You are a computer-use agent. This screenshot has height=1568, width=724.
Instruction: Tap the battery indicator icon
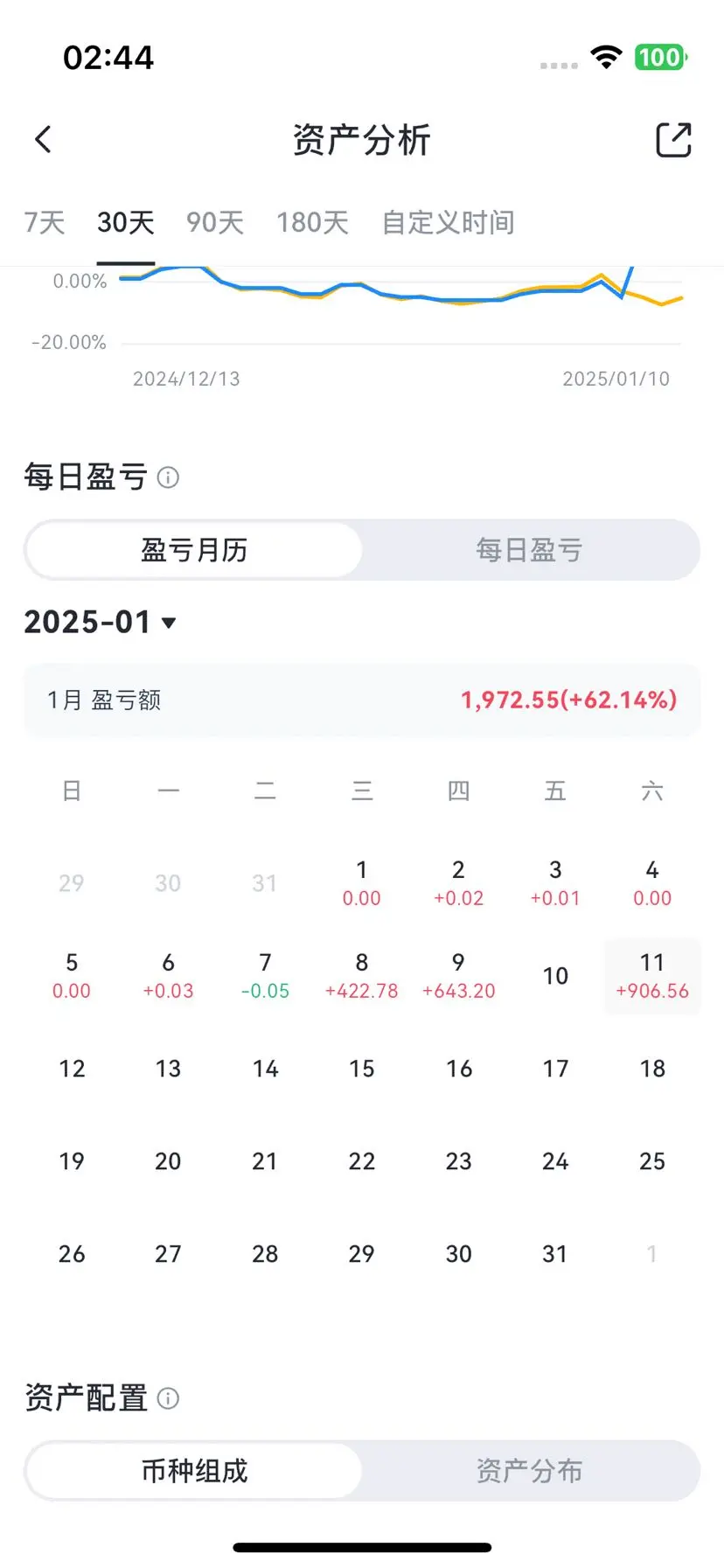point(661,58)
